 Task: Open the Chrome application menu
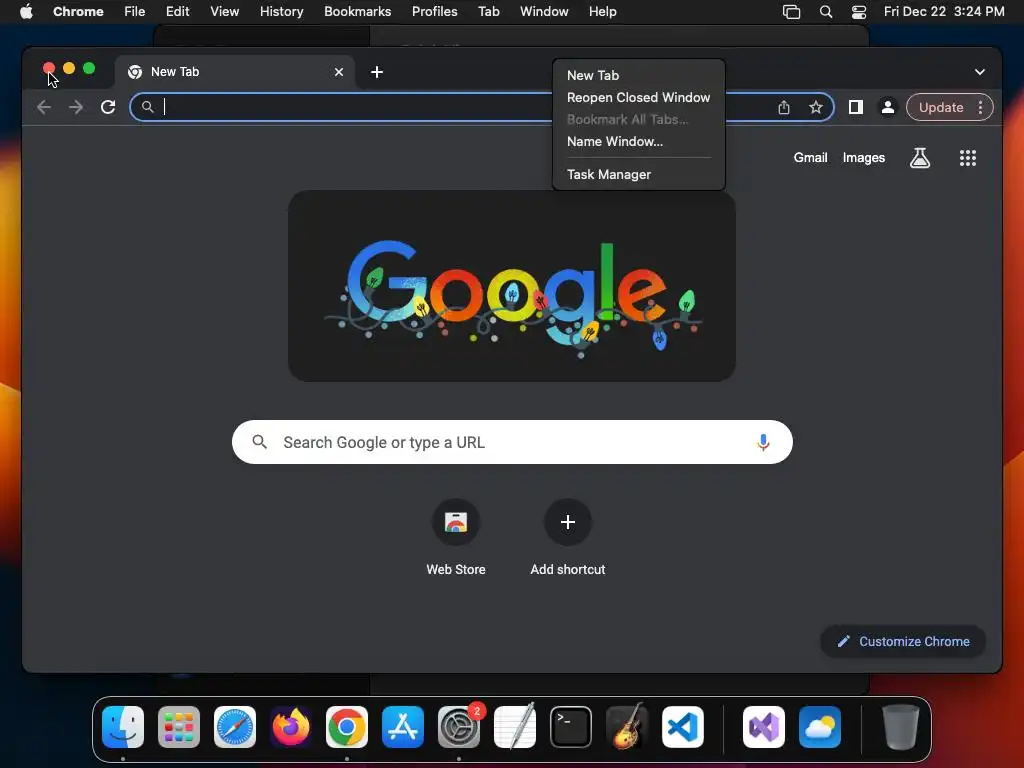(78, 12)
